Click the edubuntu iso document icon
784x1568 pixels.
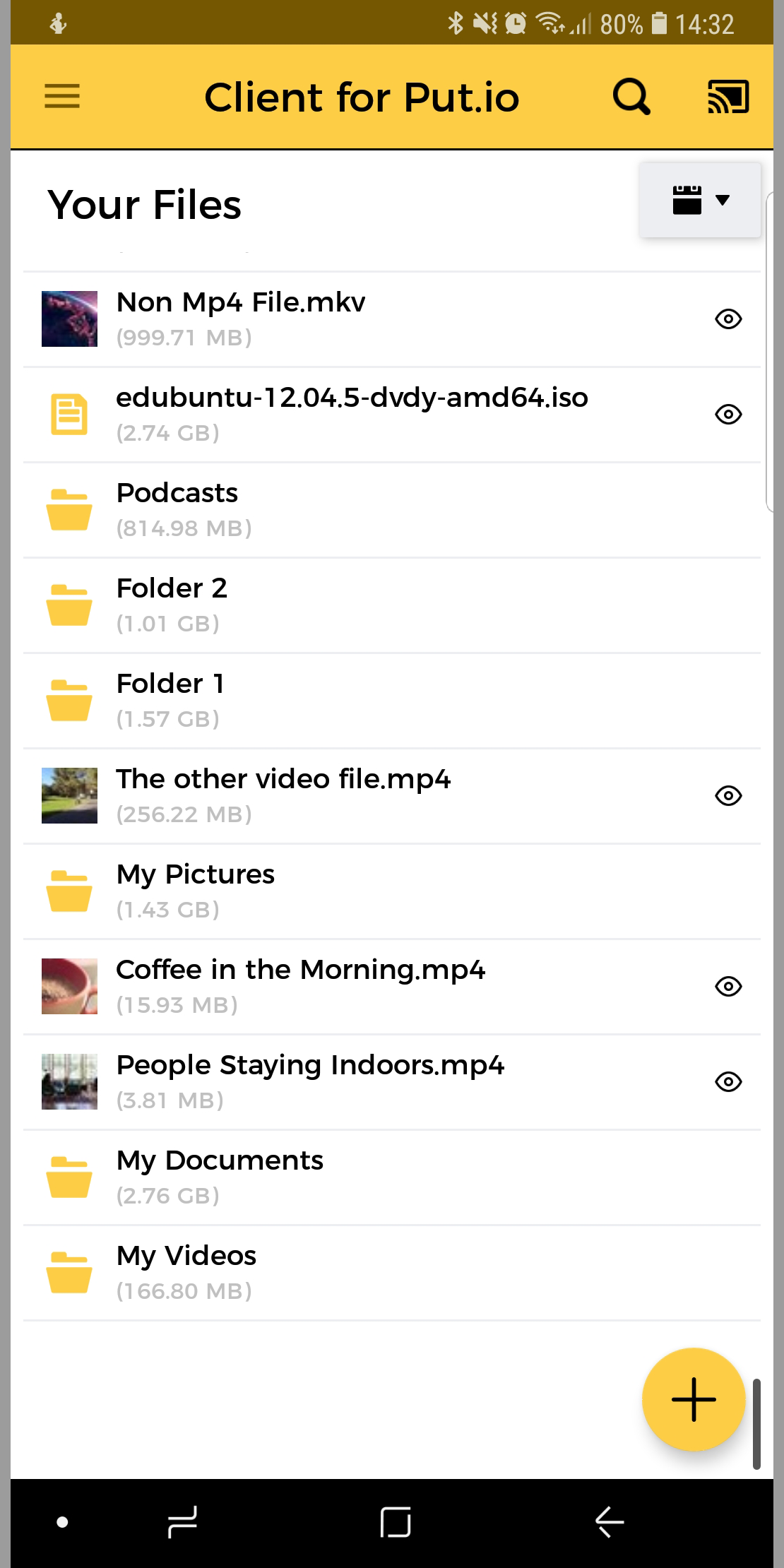pyautogui.click(x=69, y=414)
